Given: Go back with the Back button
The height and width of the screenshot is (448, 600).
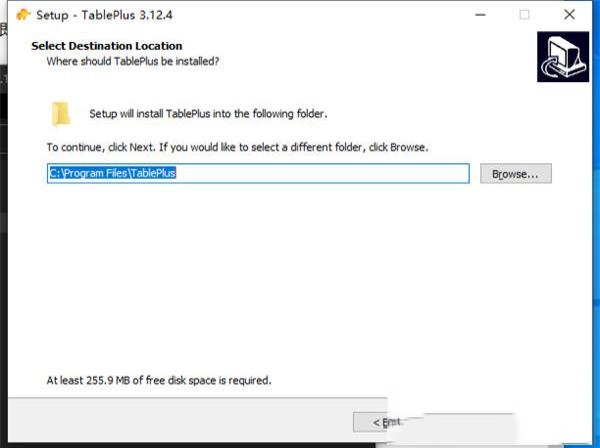Looking at the screenshot, I should pyautogui.click(x=387, y=422).
